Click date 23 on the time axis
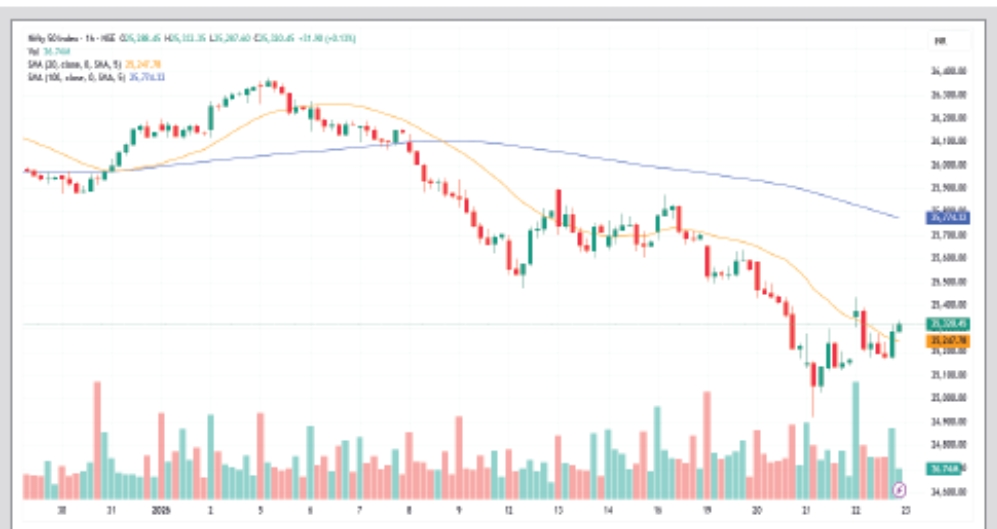The width and height of the screenshot is (997, 529). (x=903, y=508)
